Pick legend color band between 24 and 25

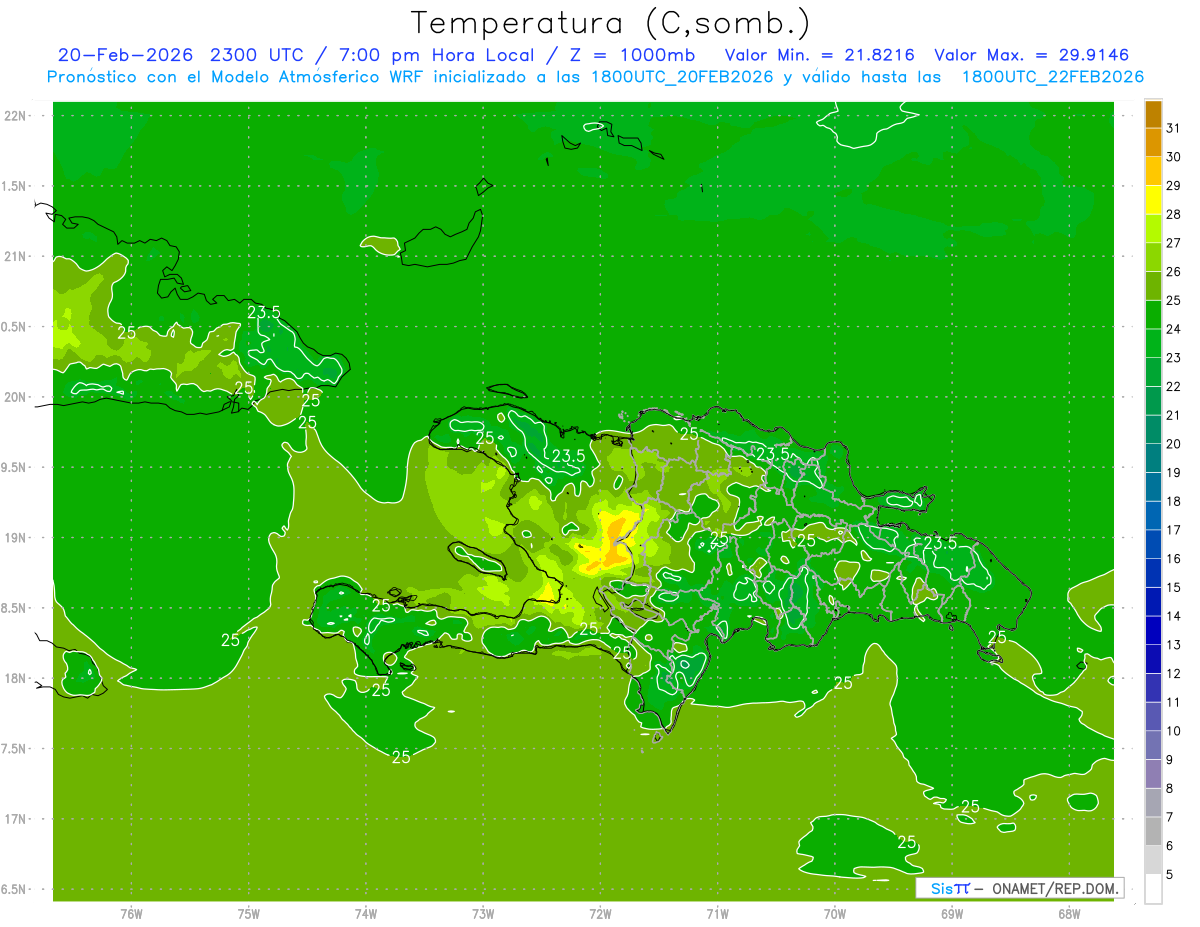point(1153,314)
